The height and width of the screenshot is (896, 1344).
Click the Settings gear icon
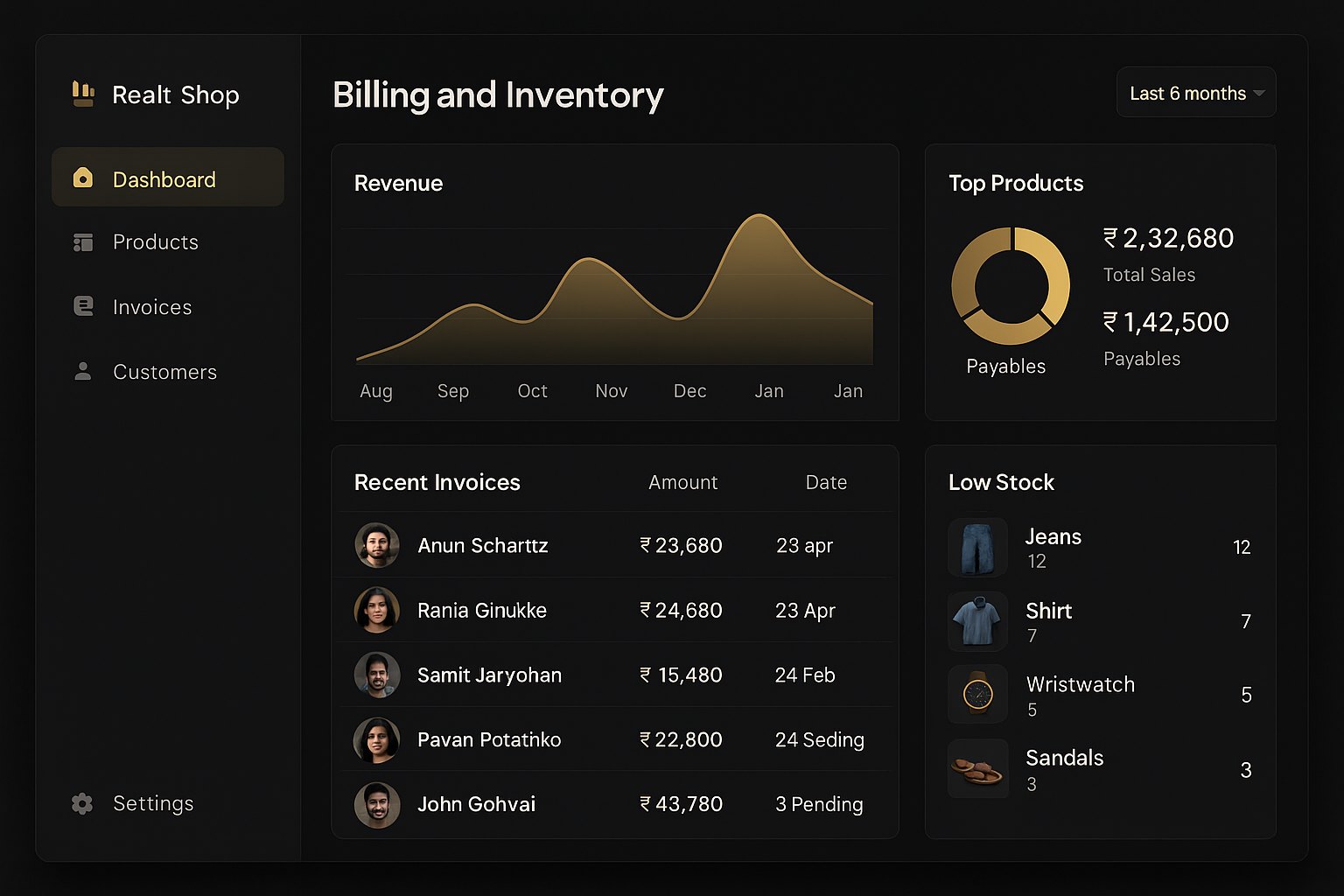[x=82, y=803]
